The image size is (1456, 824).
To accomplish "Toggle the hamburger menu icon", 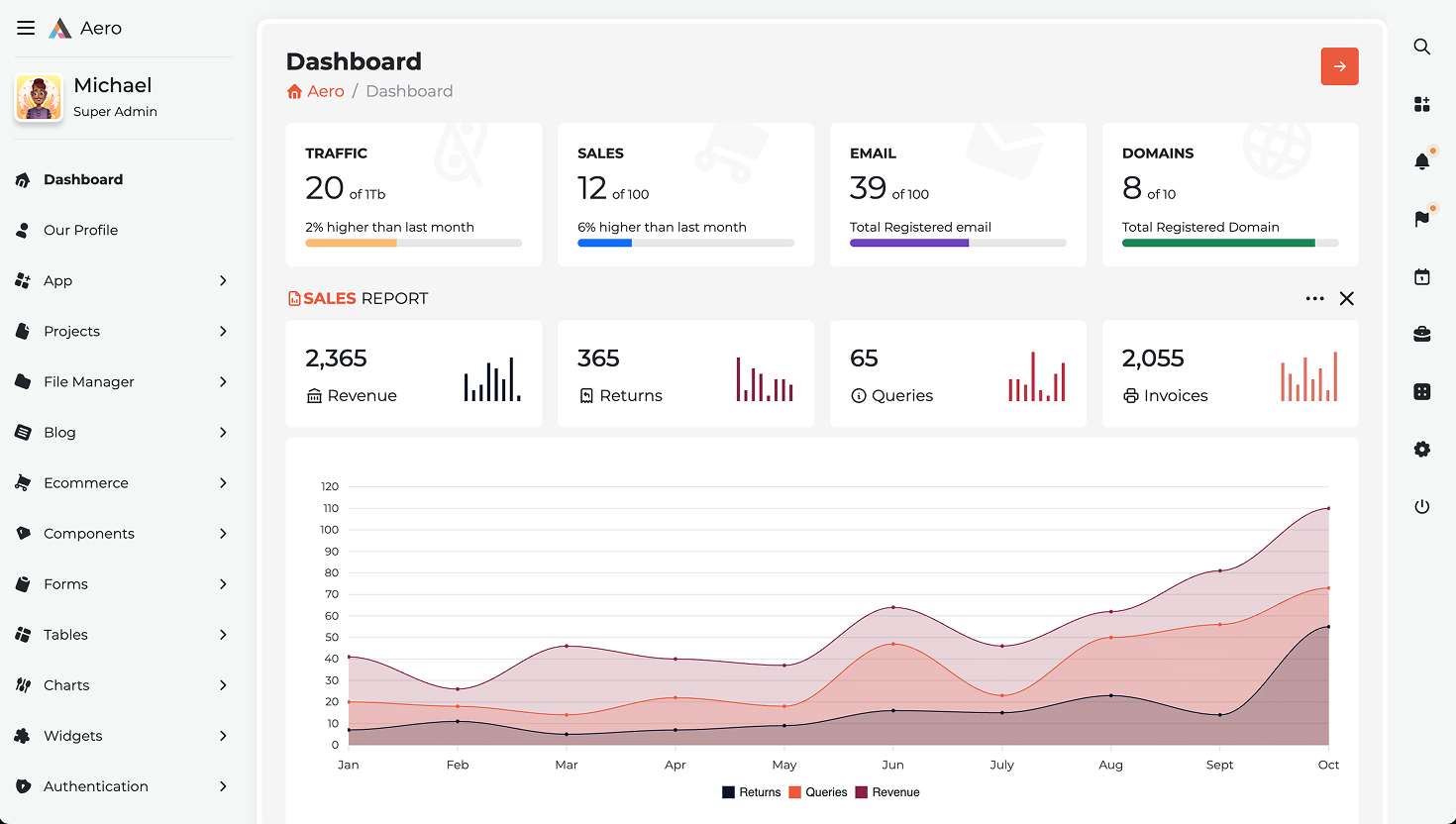I will (26, 28).
